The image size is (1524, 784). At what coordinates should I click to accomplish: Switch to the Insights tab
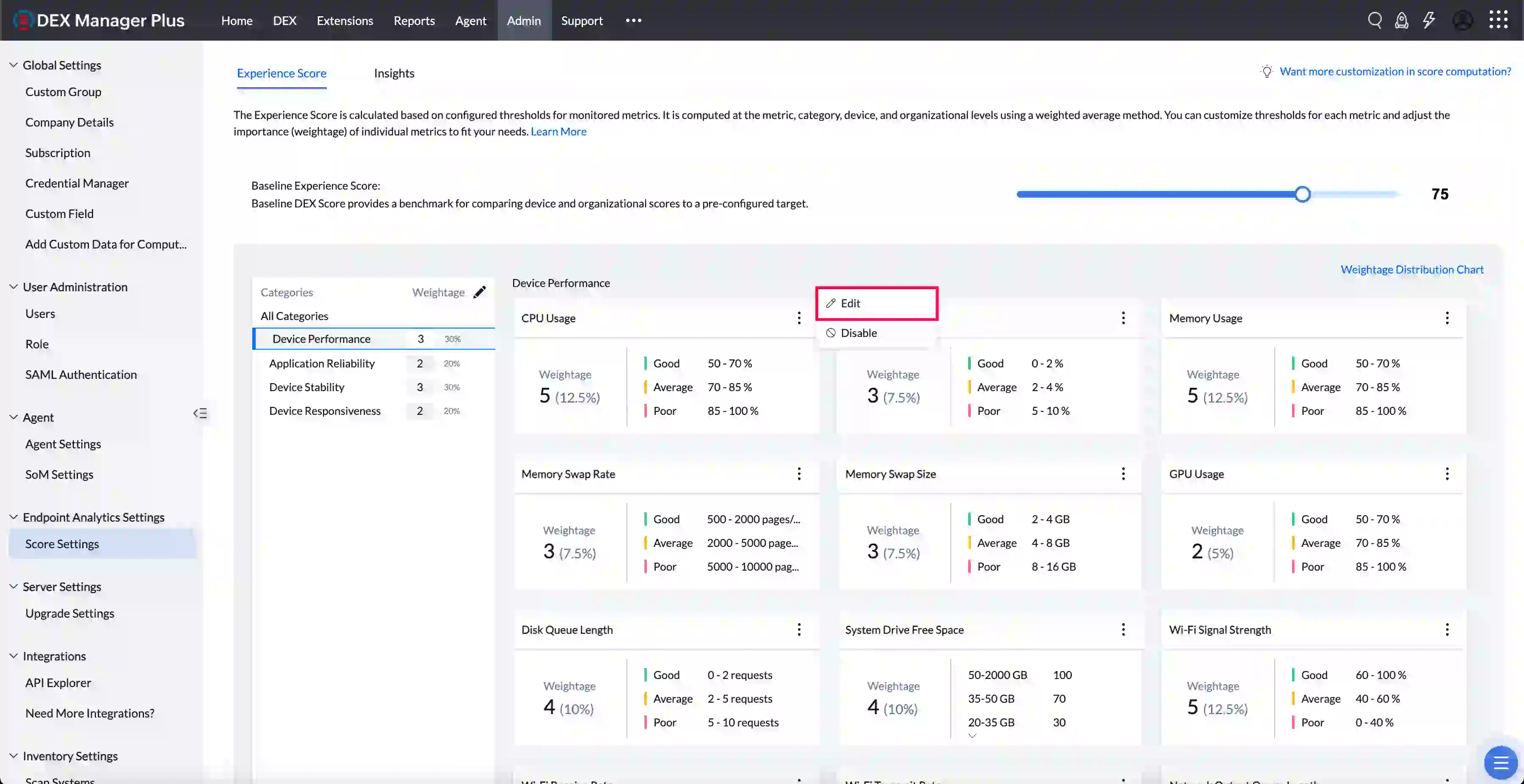pos(394,73)
